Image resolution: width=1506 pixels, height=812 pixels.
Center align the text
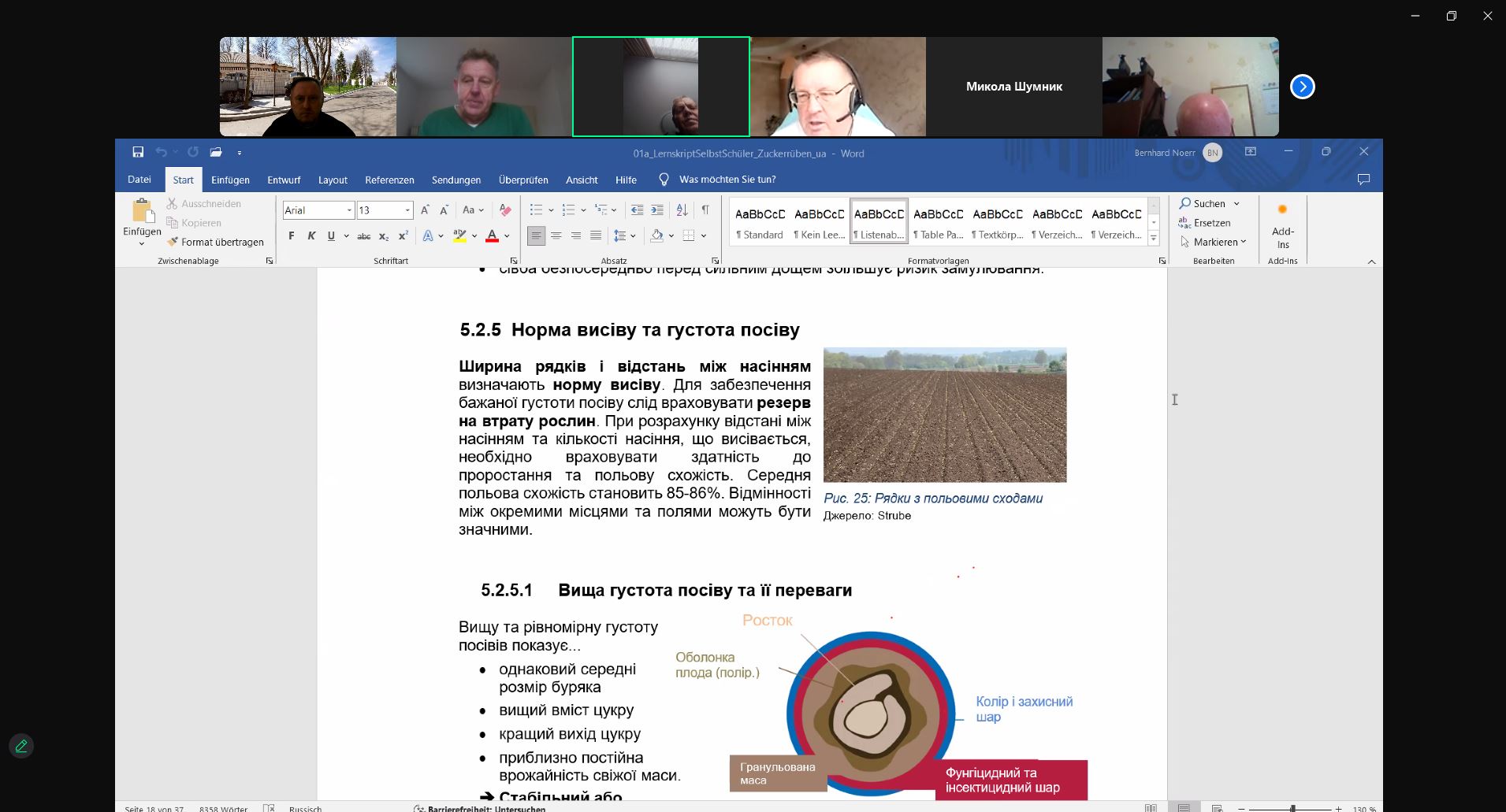coord(556,235)
